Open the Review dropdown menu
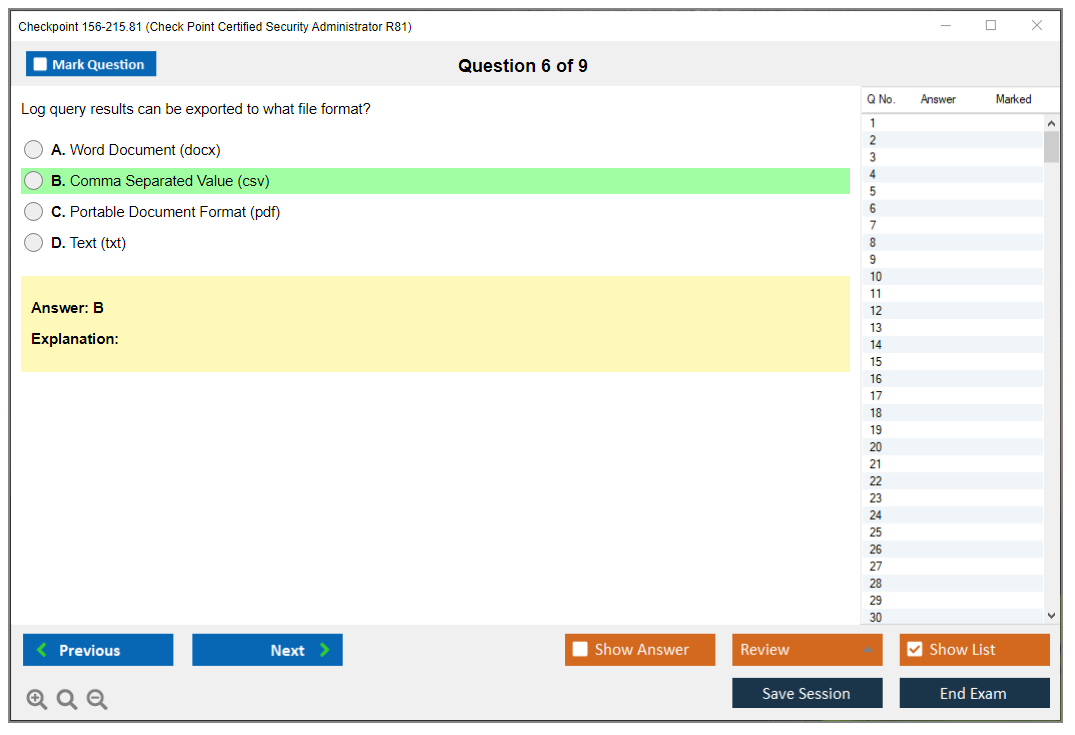Screen dimensions: 1075x735 (806, 650)
